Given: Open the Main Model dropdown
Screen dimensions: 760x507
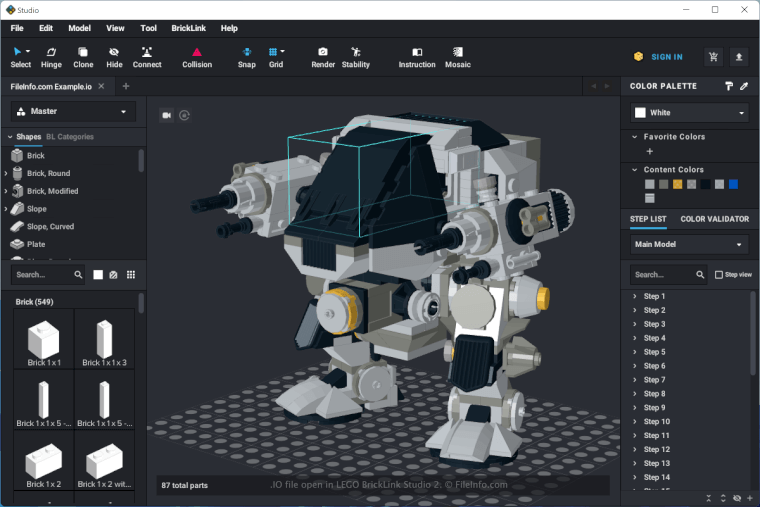Looking at the screenshot, I should (x=689, y=244).
